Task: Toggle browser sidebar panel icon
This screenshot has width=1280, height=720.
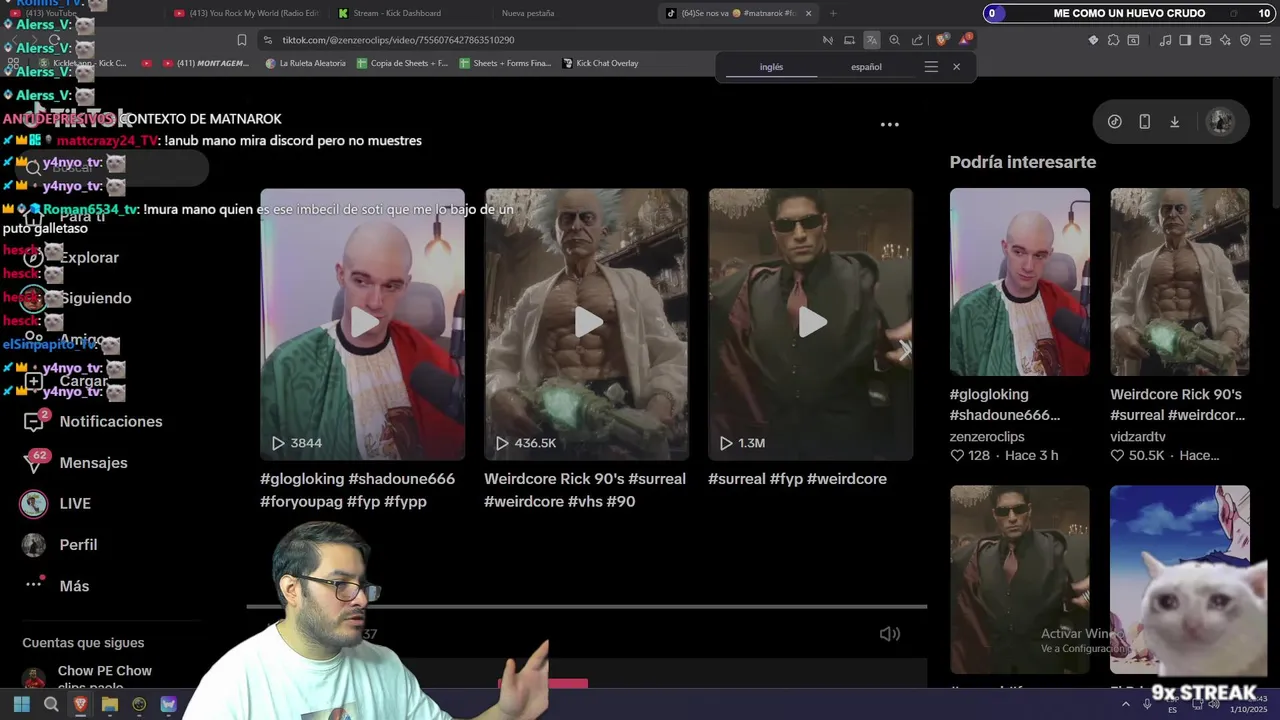Action: click(1185, 40)
